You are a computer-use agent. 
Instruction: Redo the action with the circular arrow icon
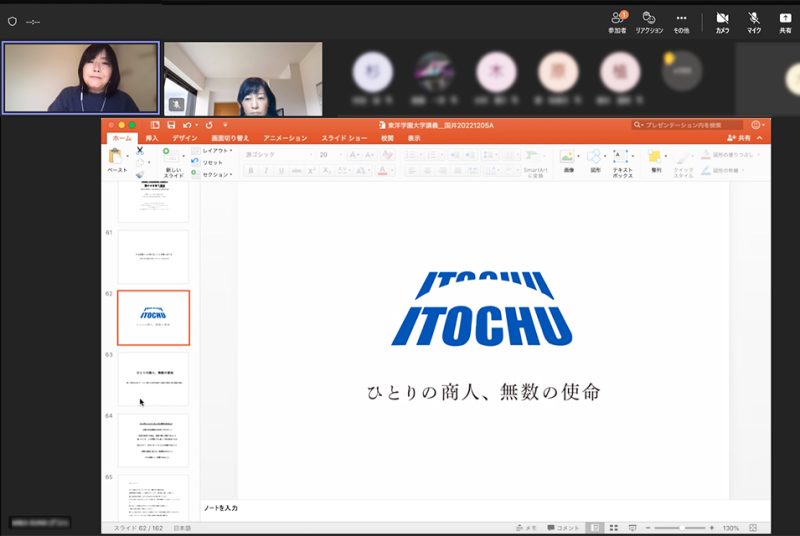(209, 125)
